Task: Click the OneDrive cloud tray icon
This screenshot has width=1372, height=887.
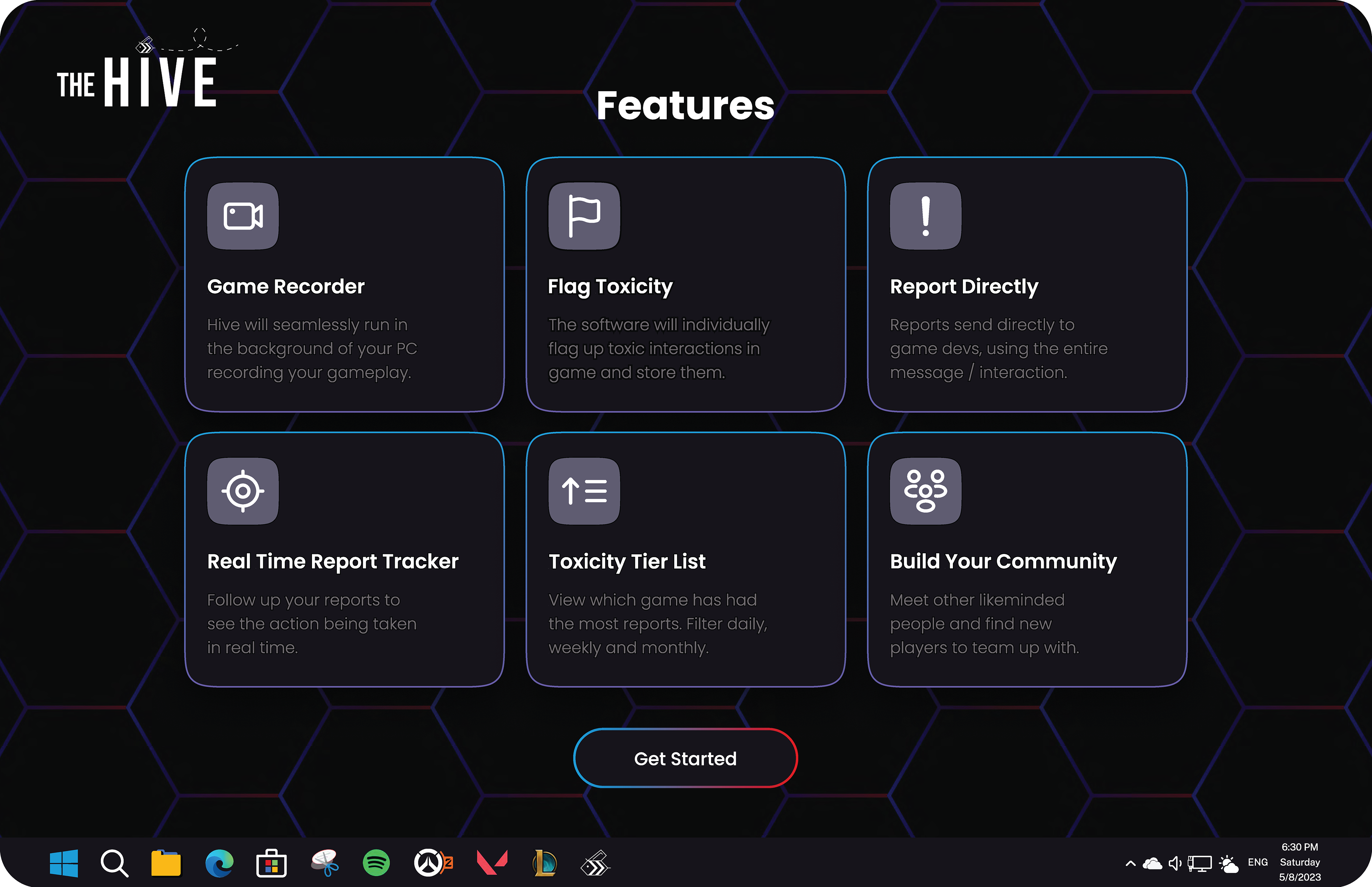Action: click(x=1153, y=863)
